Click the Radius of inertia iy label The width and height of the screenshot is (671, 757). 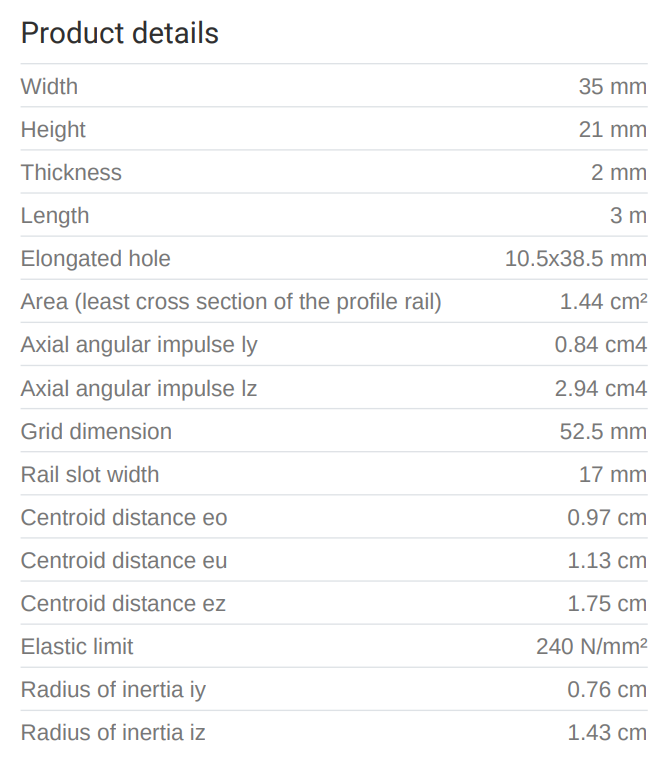coord(113,689)
